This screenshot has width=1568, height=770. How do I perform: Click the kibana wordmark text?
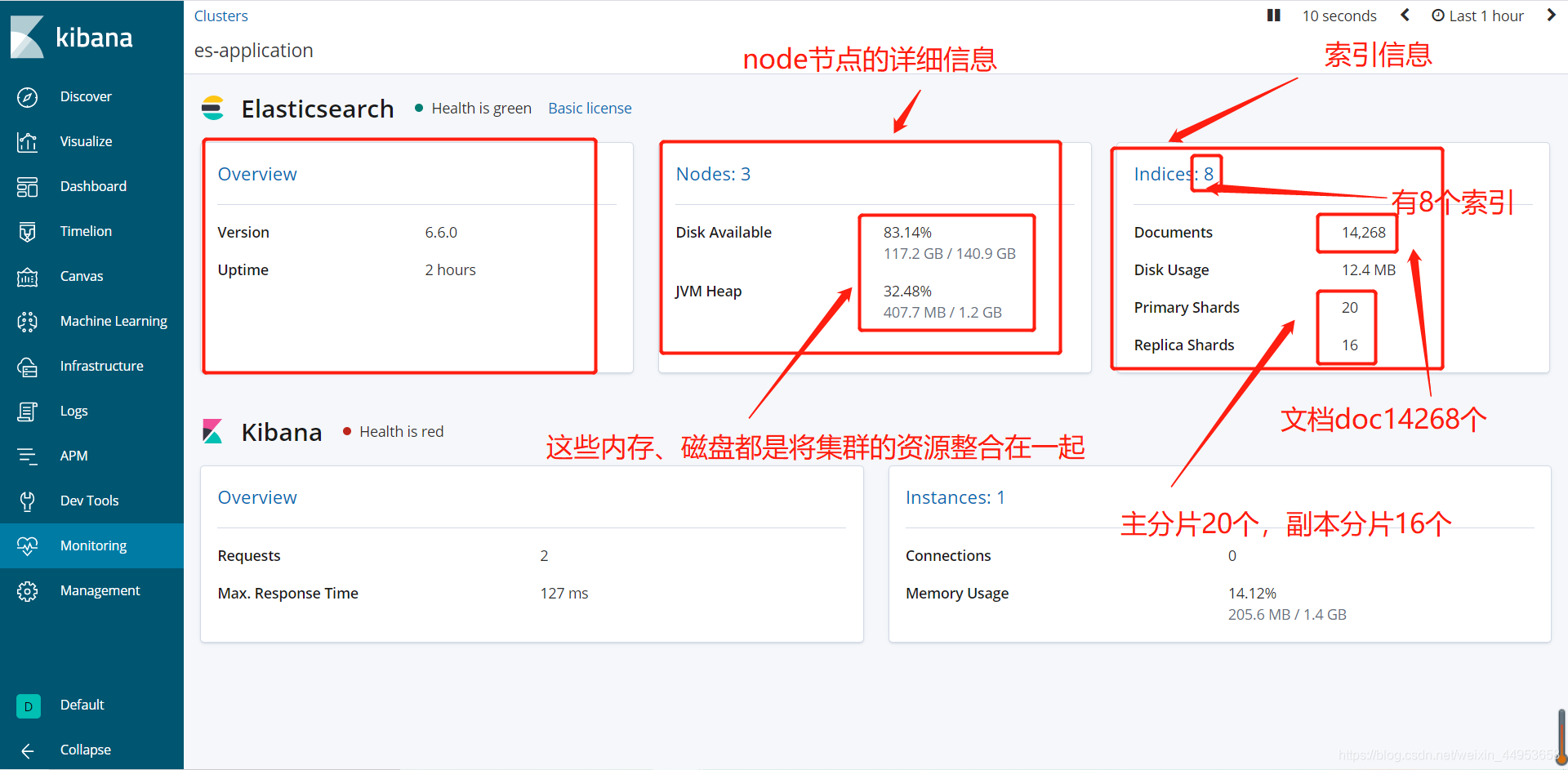tap(94, 38)
